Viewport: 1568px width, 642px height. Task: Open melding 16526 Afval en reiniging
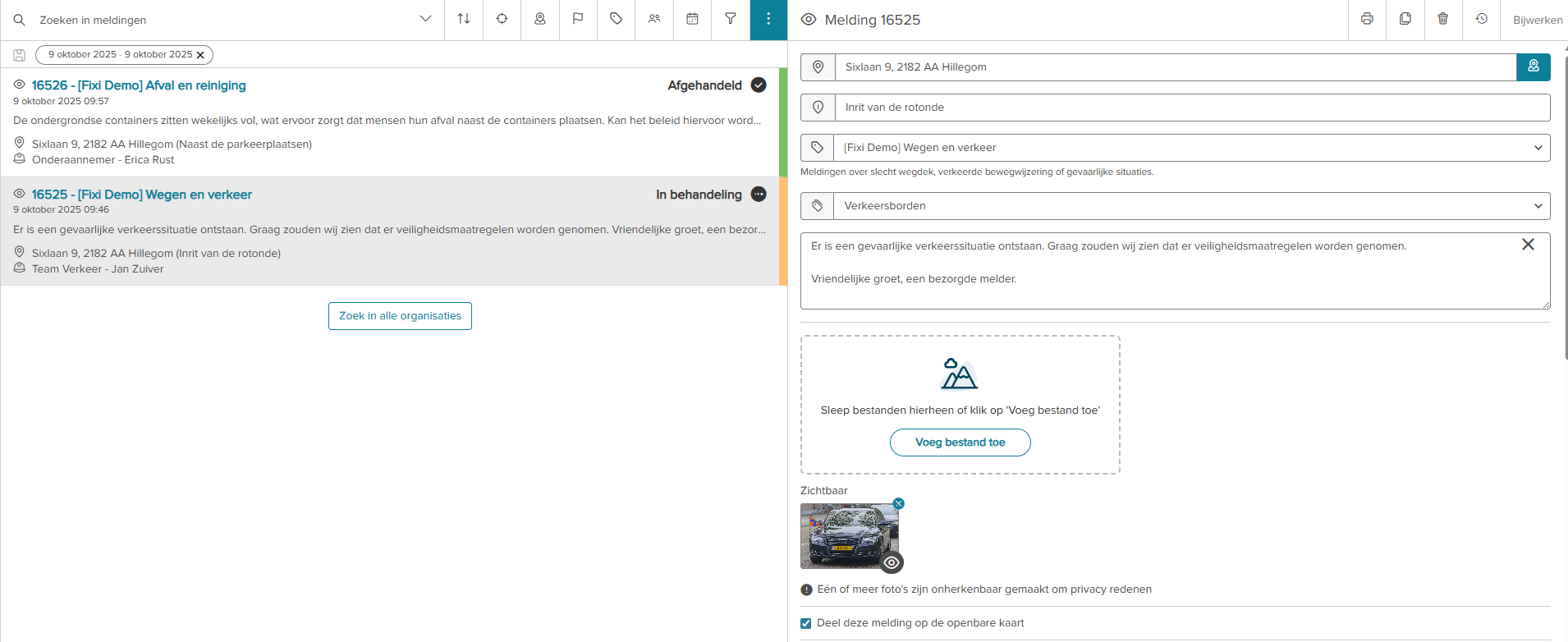pos(139,85)
